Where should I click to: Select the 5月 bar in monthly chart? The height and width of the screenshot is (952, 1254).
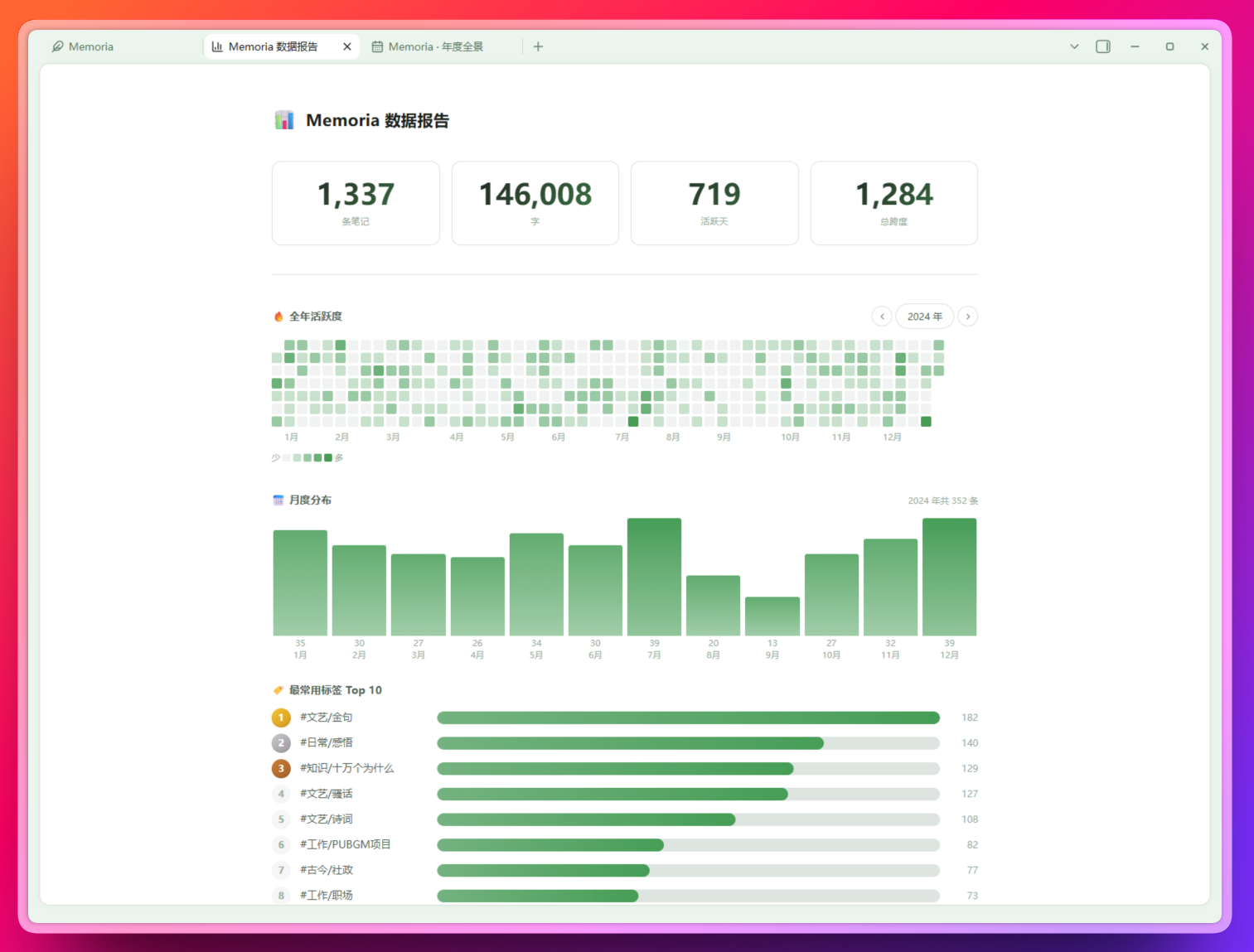point(536,584)
